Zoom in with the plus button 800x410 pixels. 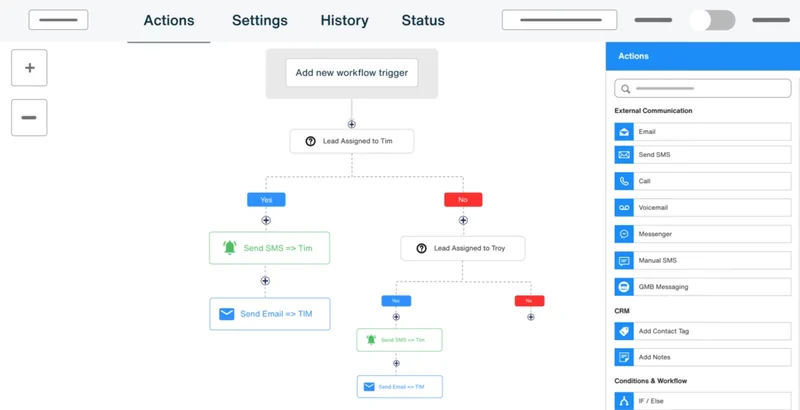click(29, 68)
